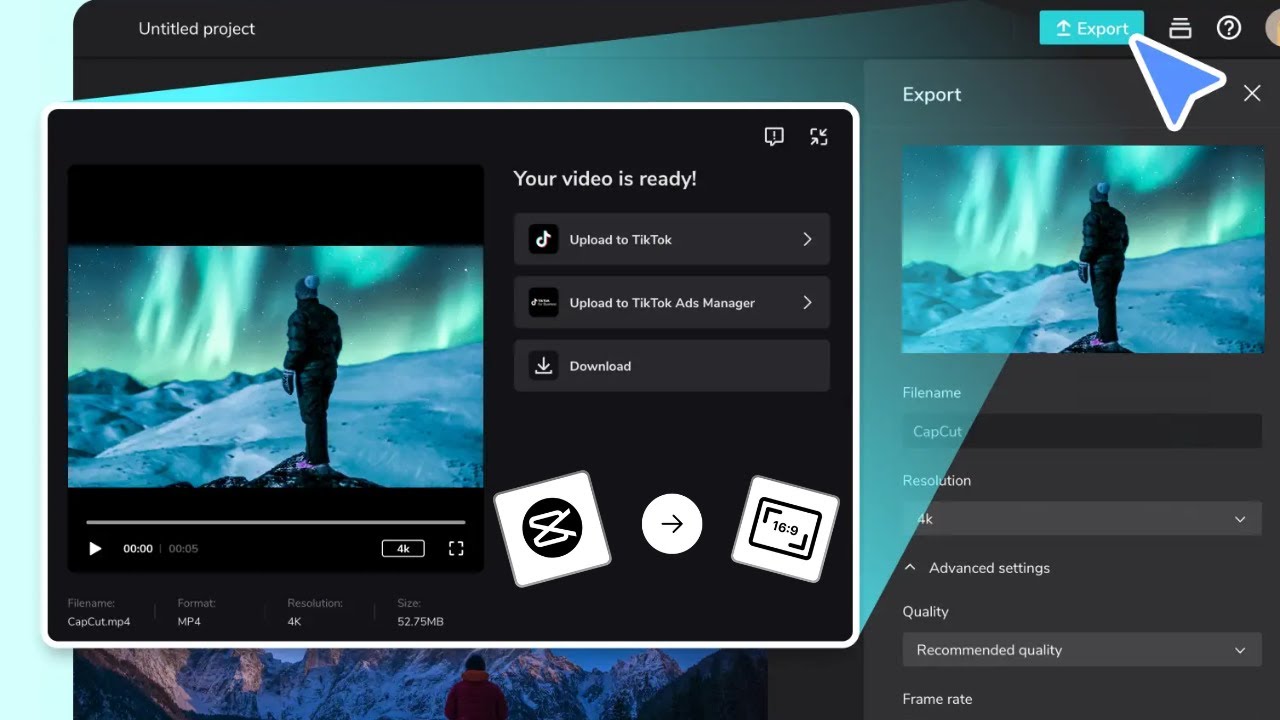Click the video progress bar

pos(276,522)
